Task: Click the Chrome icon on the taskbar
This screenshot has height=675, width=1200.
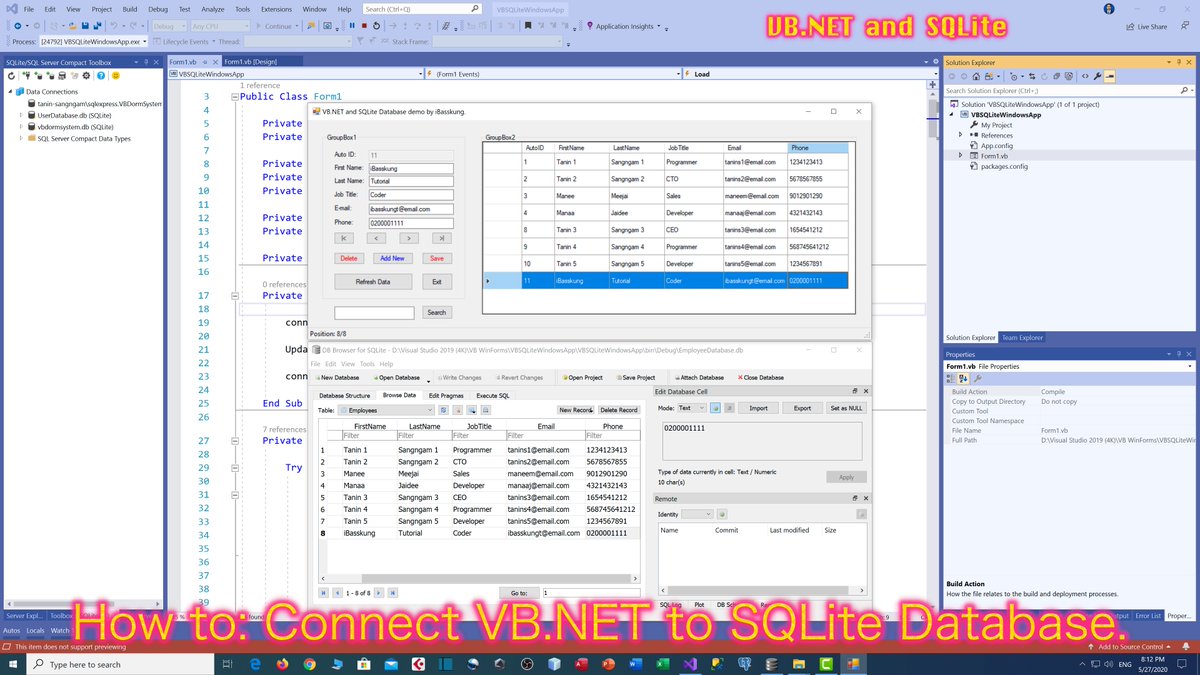Action: pos(309,664)
